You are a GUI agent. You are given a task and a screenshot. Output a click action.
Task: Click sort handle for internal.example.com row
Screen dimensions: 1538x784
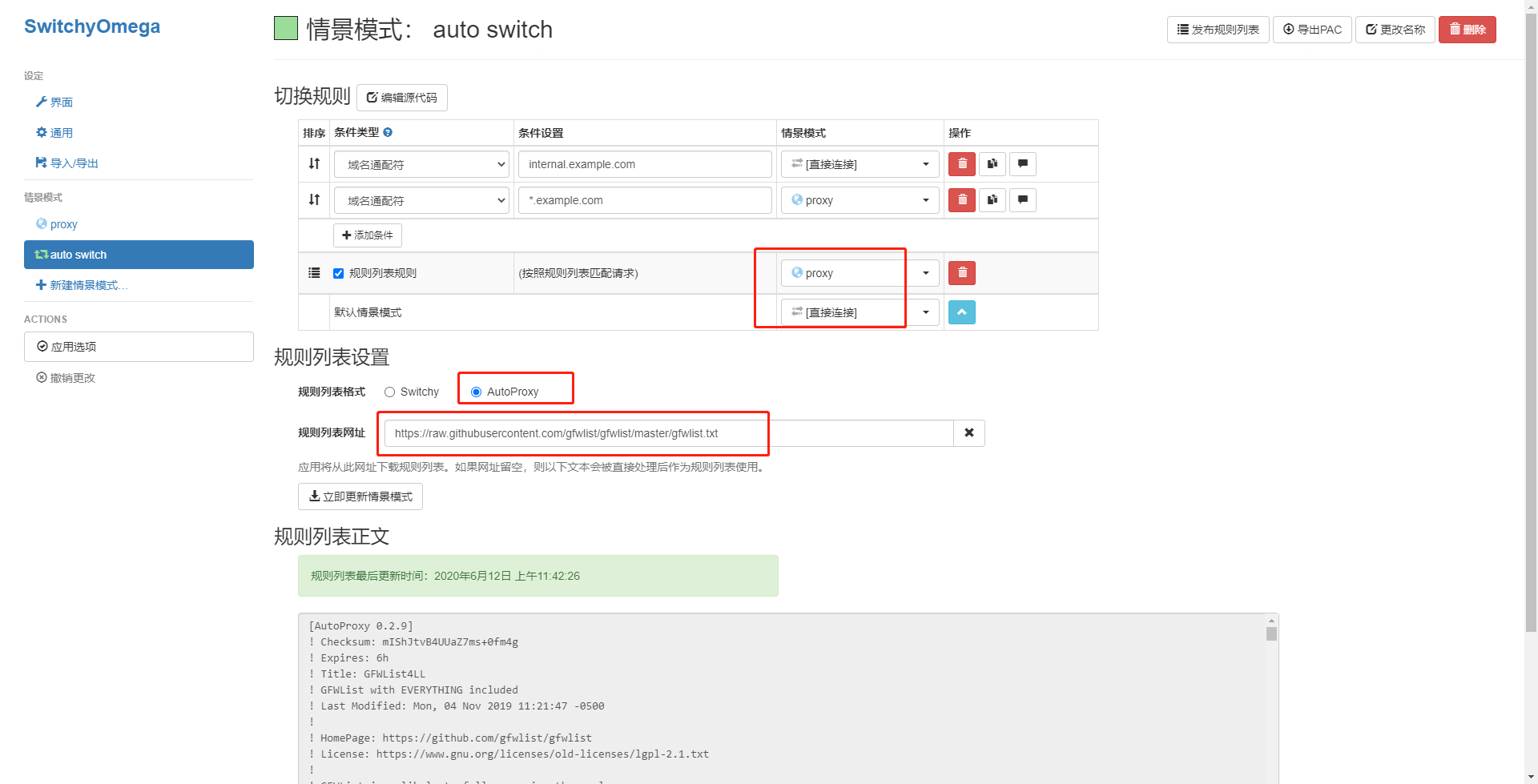coord(314,163)
